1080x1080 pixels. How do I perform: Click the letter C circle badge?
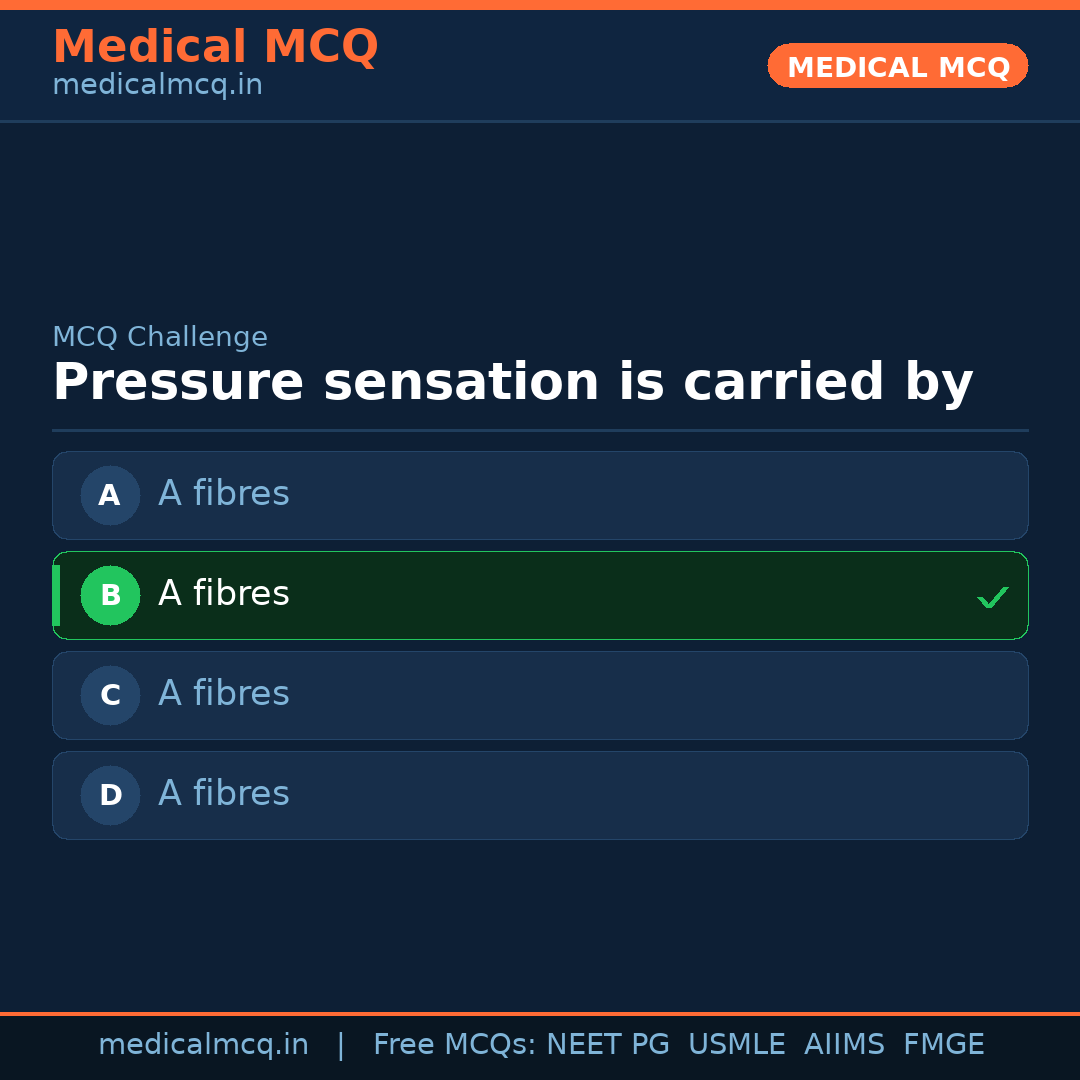(110, 695)
